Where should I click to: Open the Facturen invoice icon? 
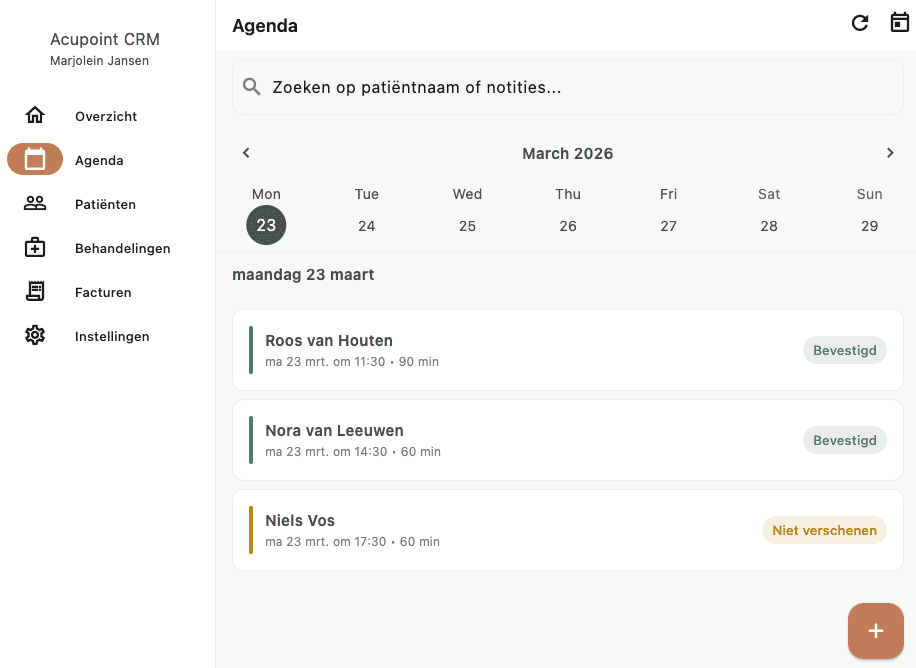35,291
